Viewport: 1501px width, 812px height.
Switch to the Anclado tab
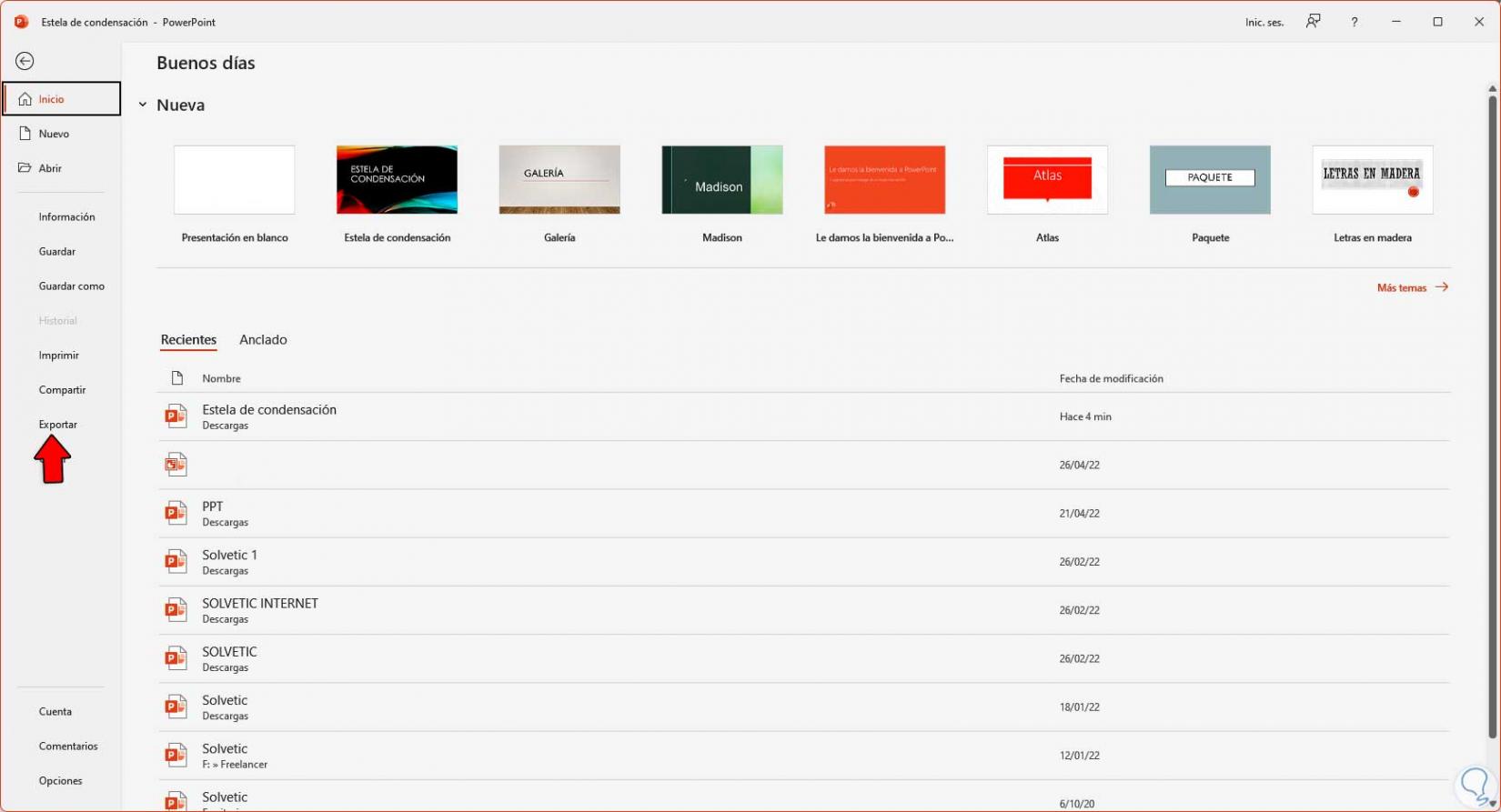click(263, 340)
